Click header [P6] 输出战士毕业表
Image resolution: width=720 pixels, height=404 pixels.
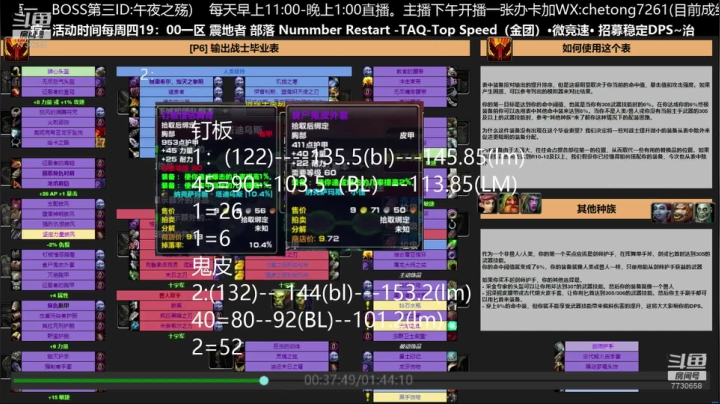coord(234,48)
